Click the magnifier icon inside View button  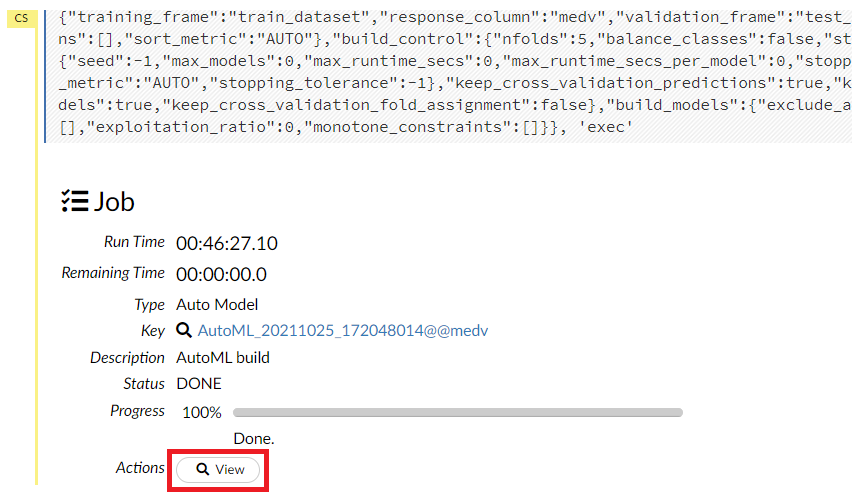tap(202, 470)
